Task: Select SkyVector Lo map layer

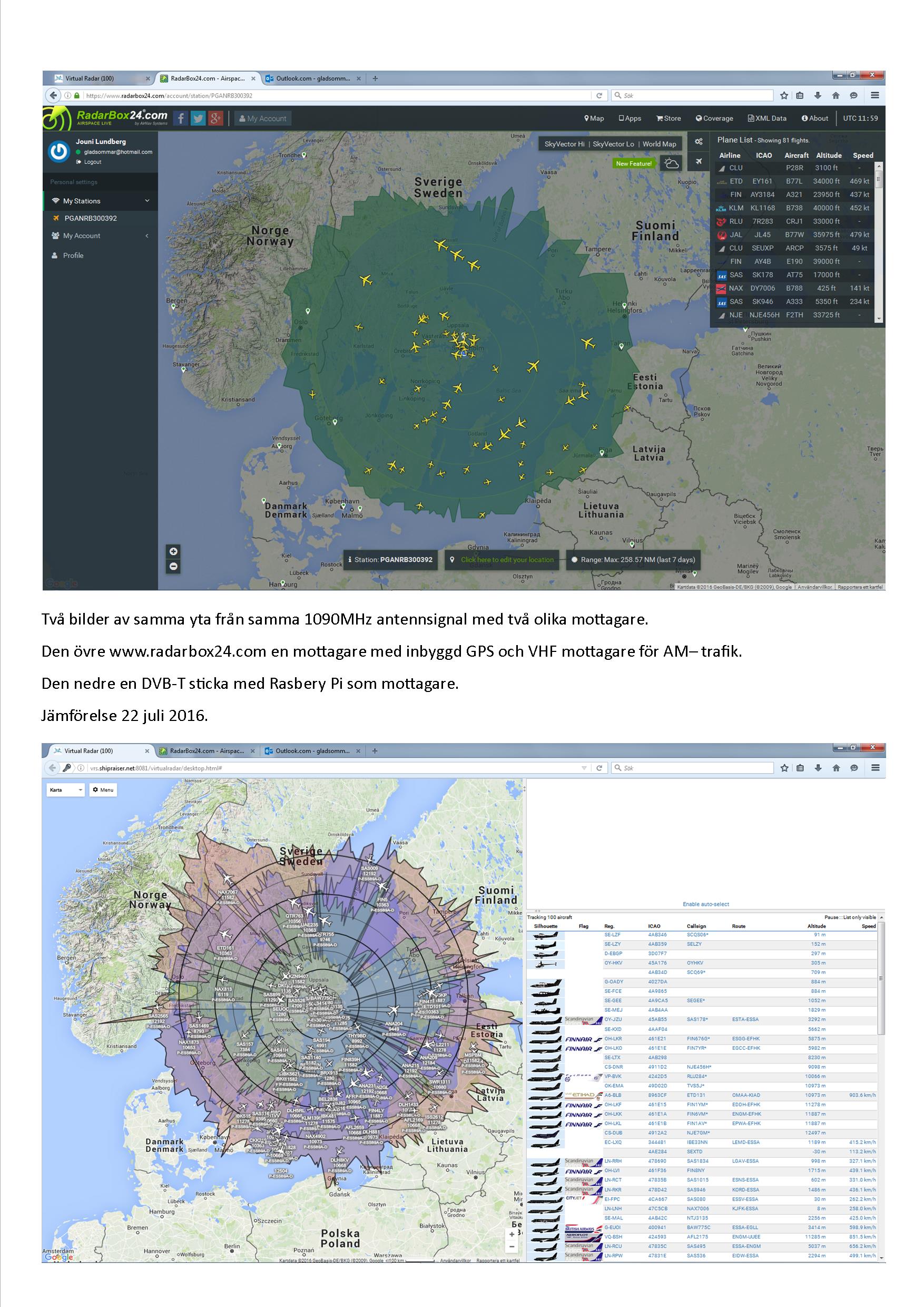Action: click(x=613, y=144)
